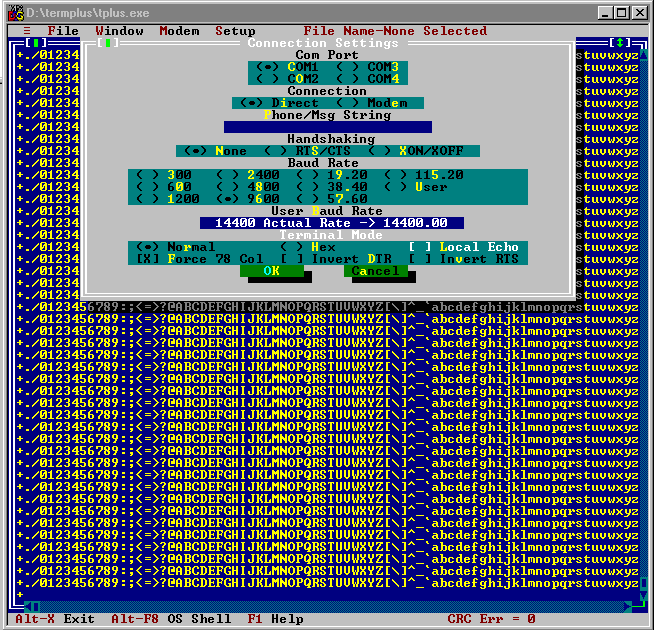Select 9600 baud rate
Viewport: 654px width, 630px height.
tap(248, 199)
